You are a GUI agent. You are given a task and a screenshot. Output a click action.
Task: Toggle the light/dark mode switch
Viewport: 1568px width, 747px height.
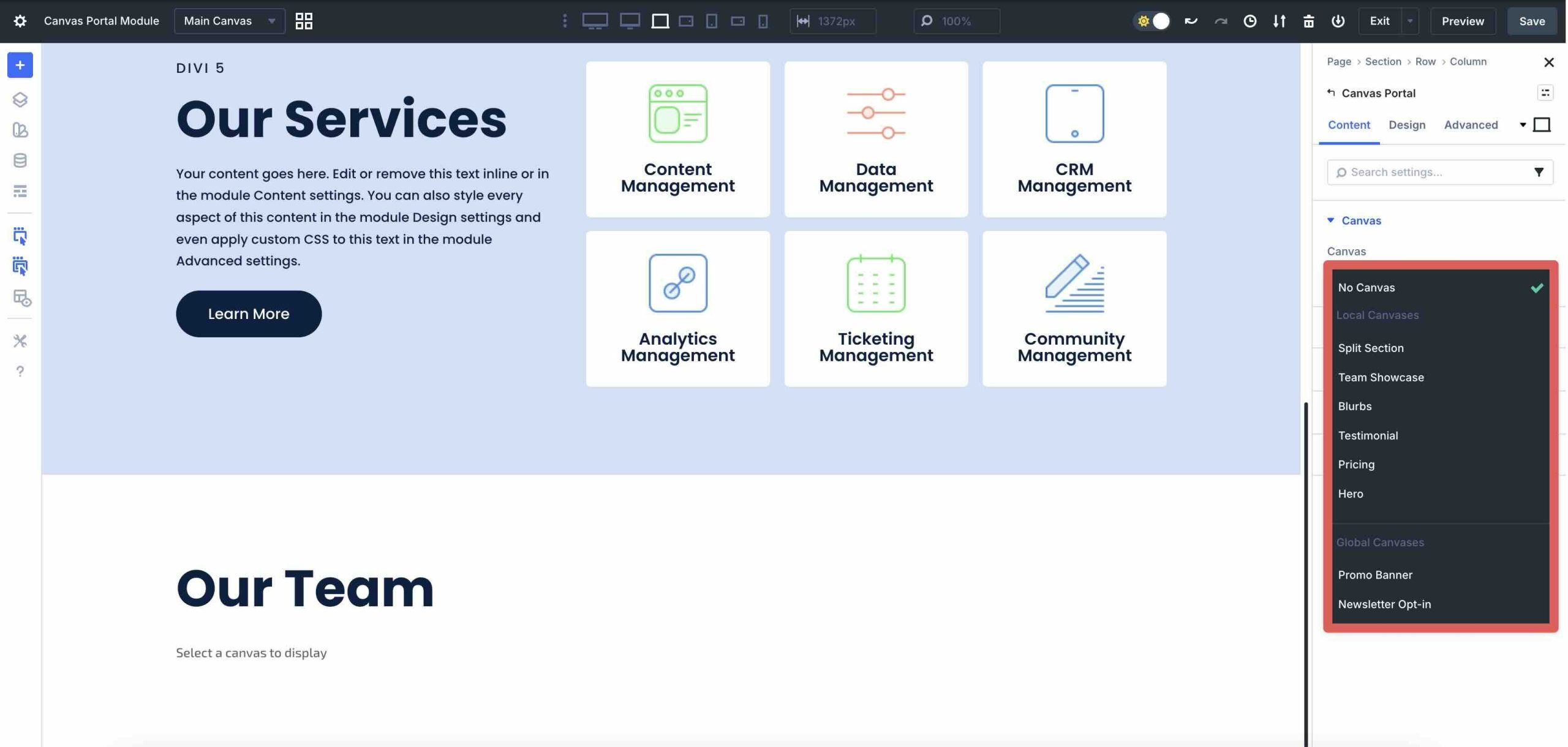(x=1153, y=21)
